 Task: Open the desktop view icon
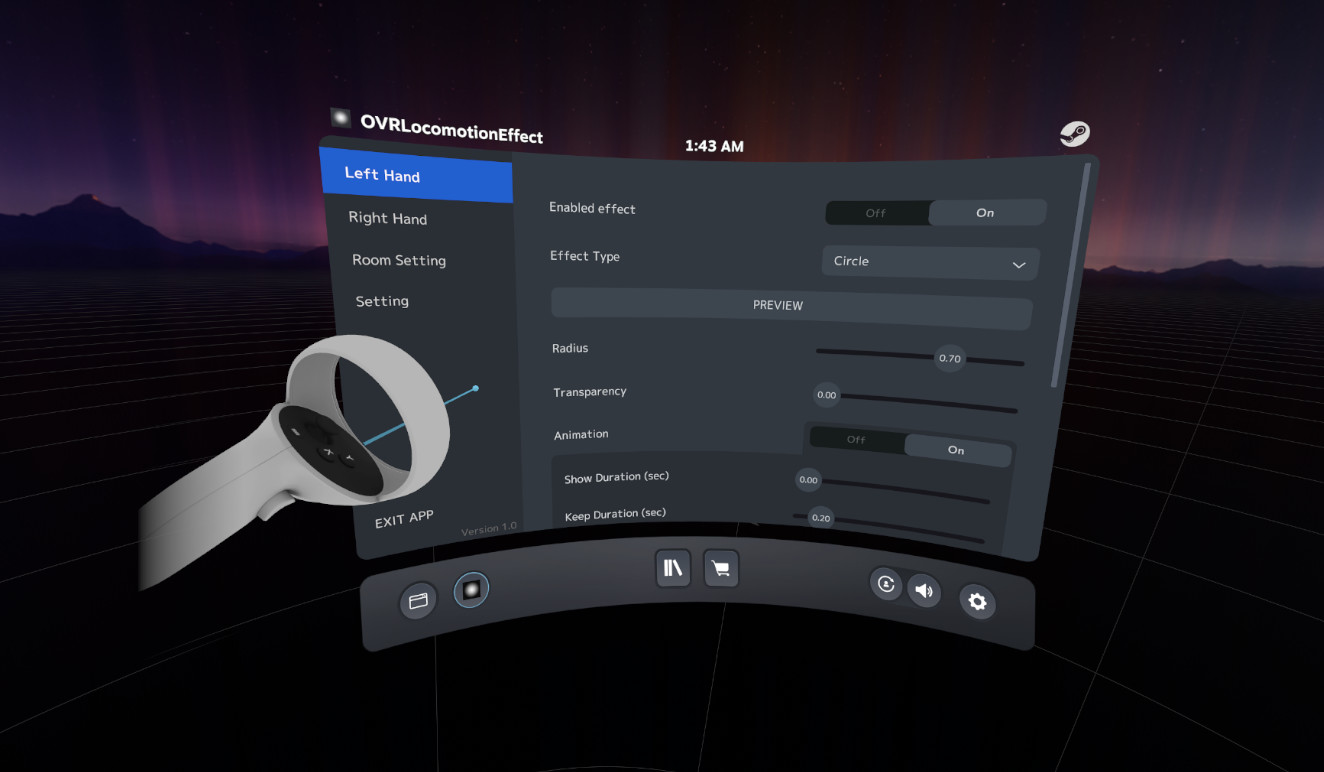(418, 600)
